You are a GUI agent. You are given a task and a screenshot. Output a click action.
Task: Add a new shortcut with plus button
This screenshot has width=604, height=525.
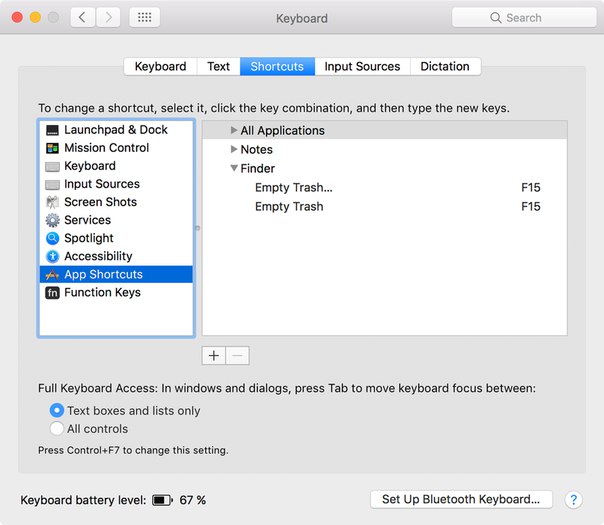tap(214, 356)
